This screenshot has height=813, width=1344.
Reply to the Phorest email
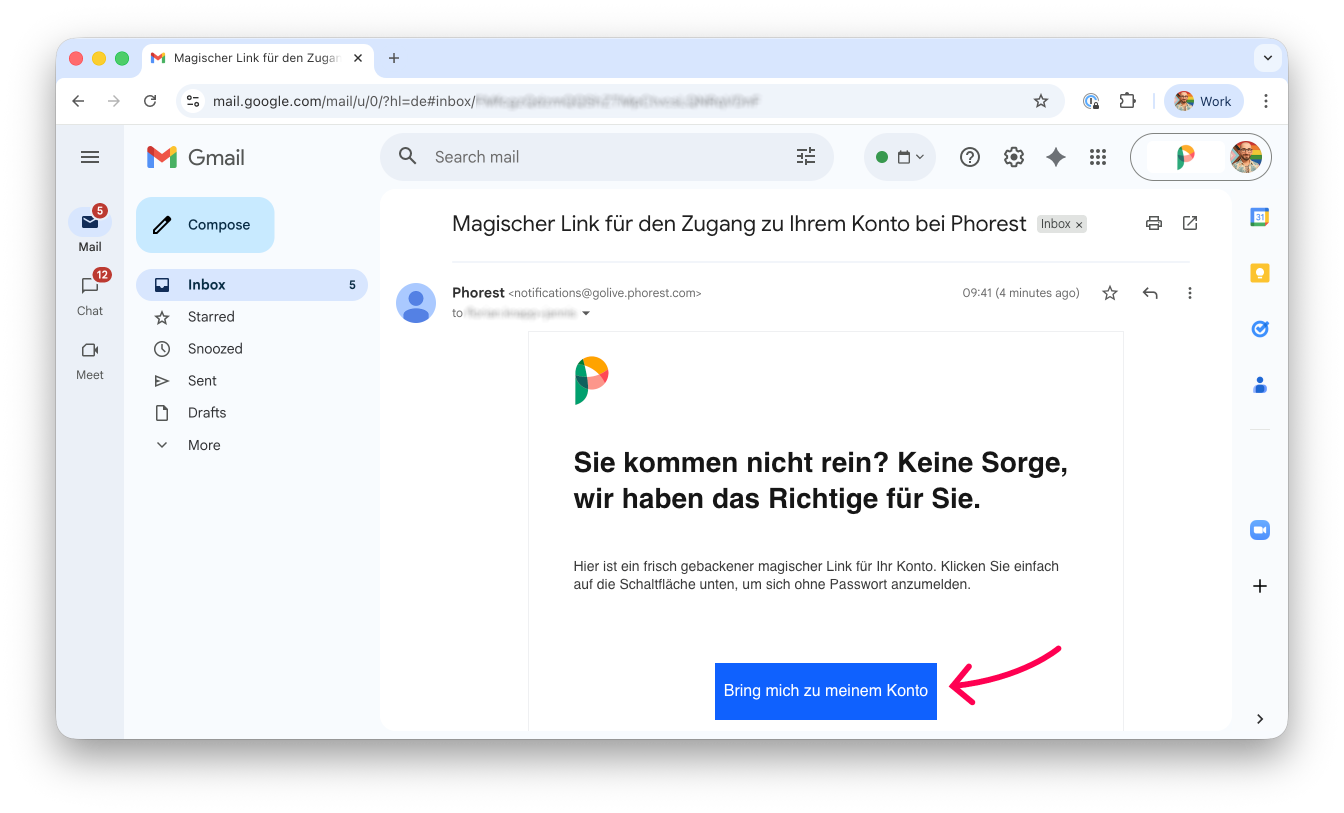(x=1149, y=292)
